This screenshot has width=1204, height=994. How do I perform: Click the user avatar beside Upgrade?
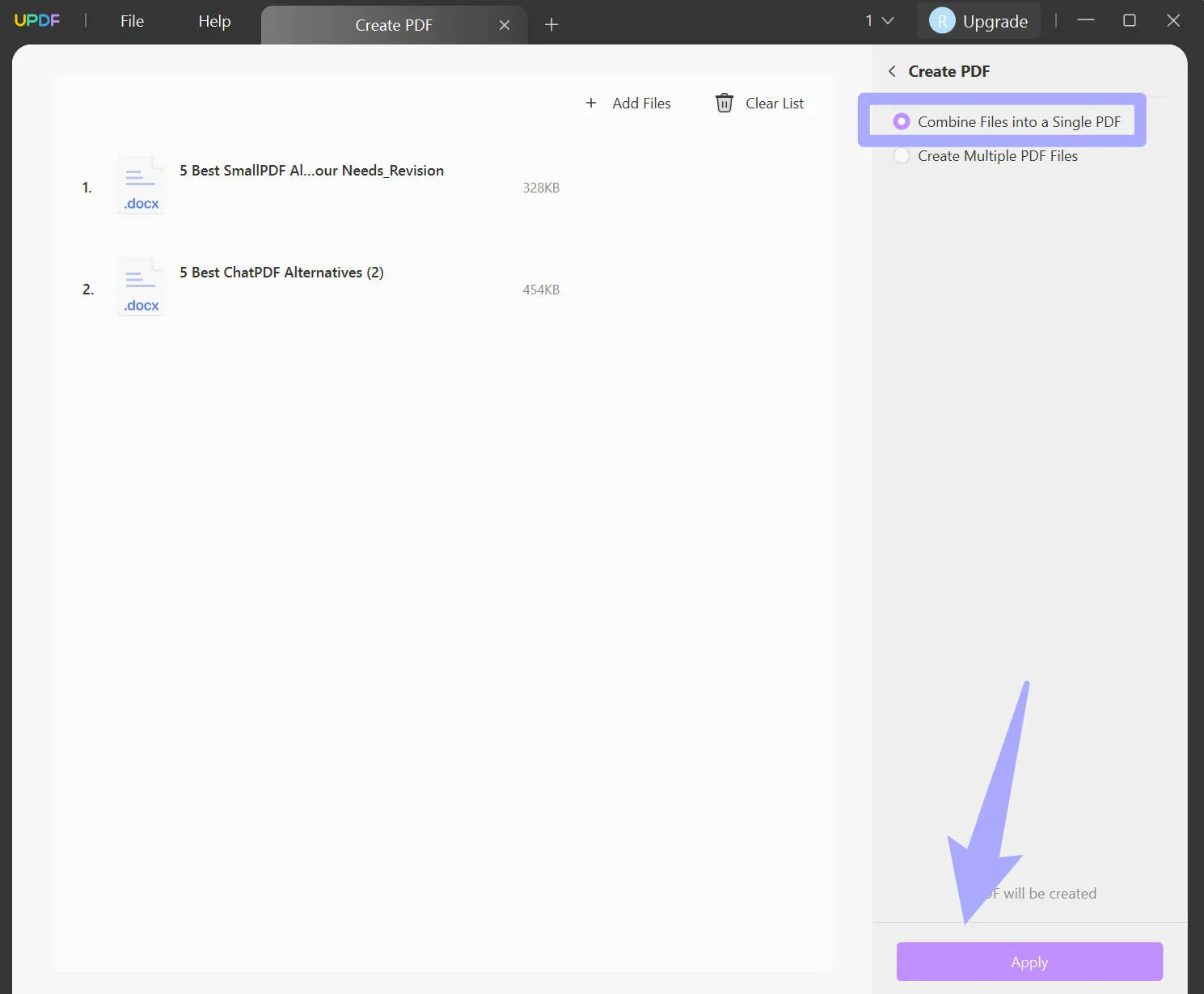[941, 20]
